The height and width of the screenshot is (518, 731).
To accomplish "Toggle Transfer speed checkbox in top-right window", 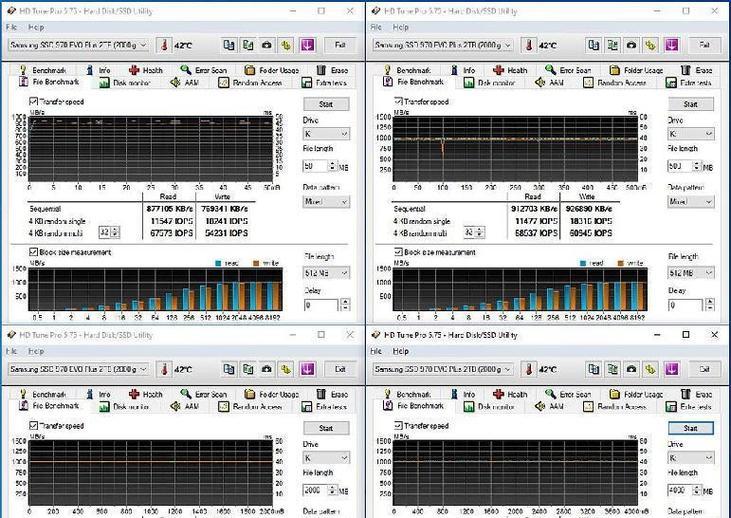I will point(398,101).
